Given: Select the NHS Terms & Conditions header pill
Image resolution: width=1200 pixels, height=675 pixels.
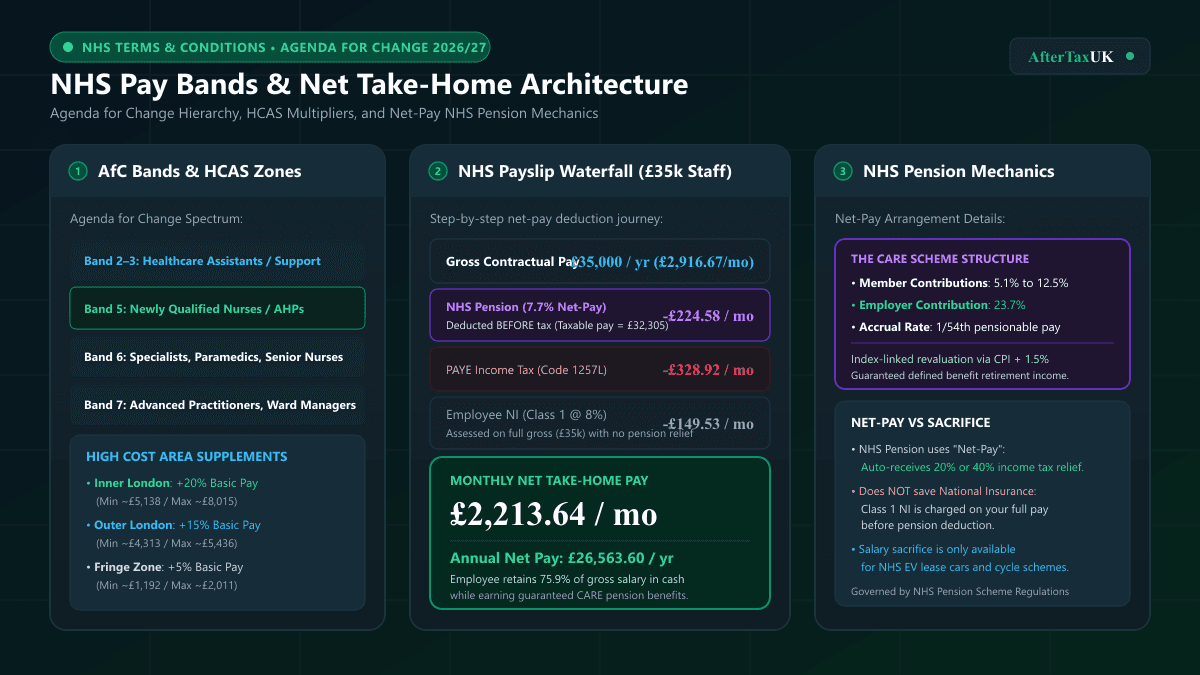Looking at the screenshot, I should pyautogui.click(x=270, y=47).
